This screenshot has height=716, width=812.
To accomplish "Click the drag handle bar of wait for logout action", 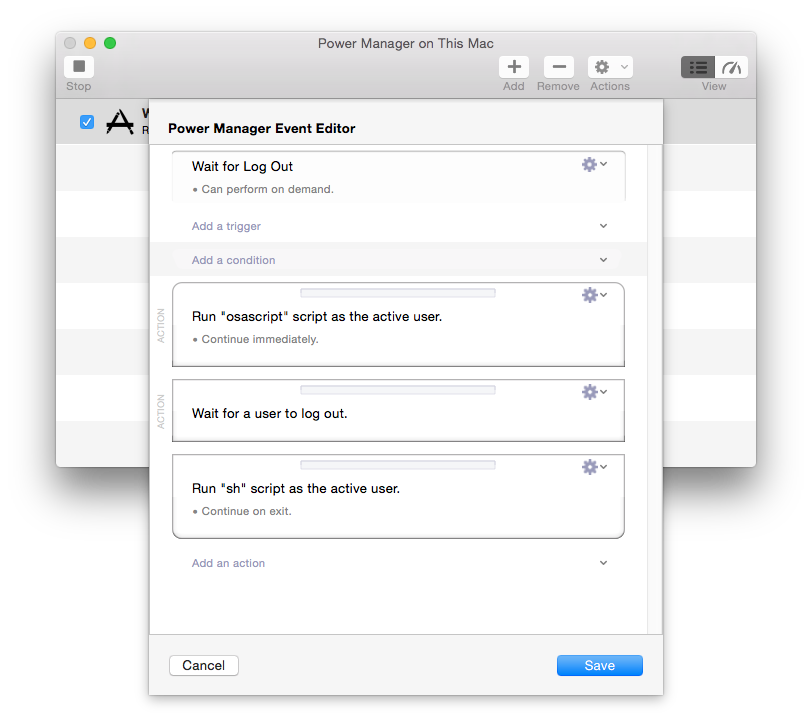I will [x=398, y=390].
